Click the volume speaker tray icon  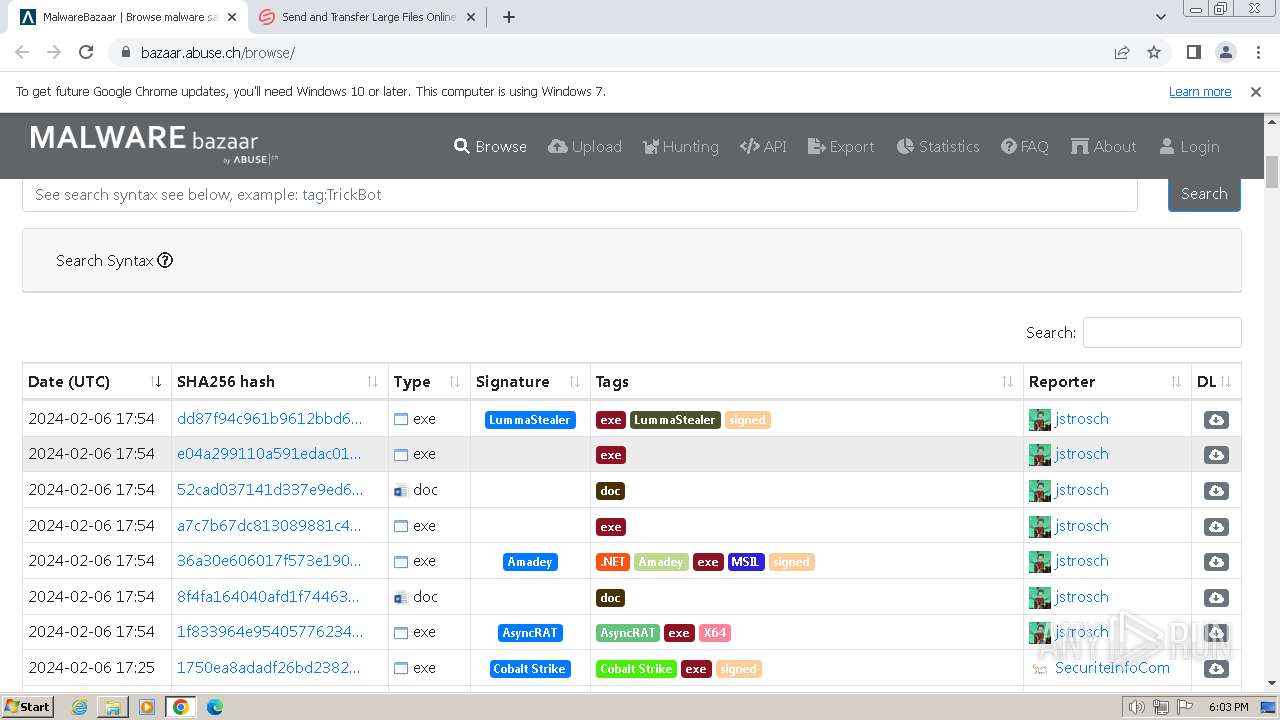tap(1136, 707)
